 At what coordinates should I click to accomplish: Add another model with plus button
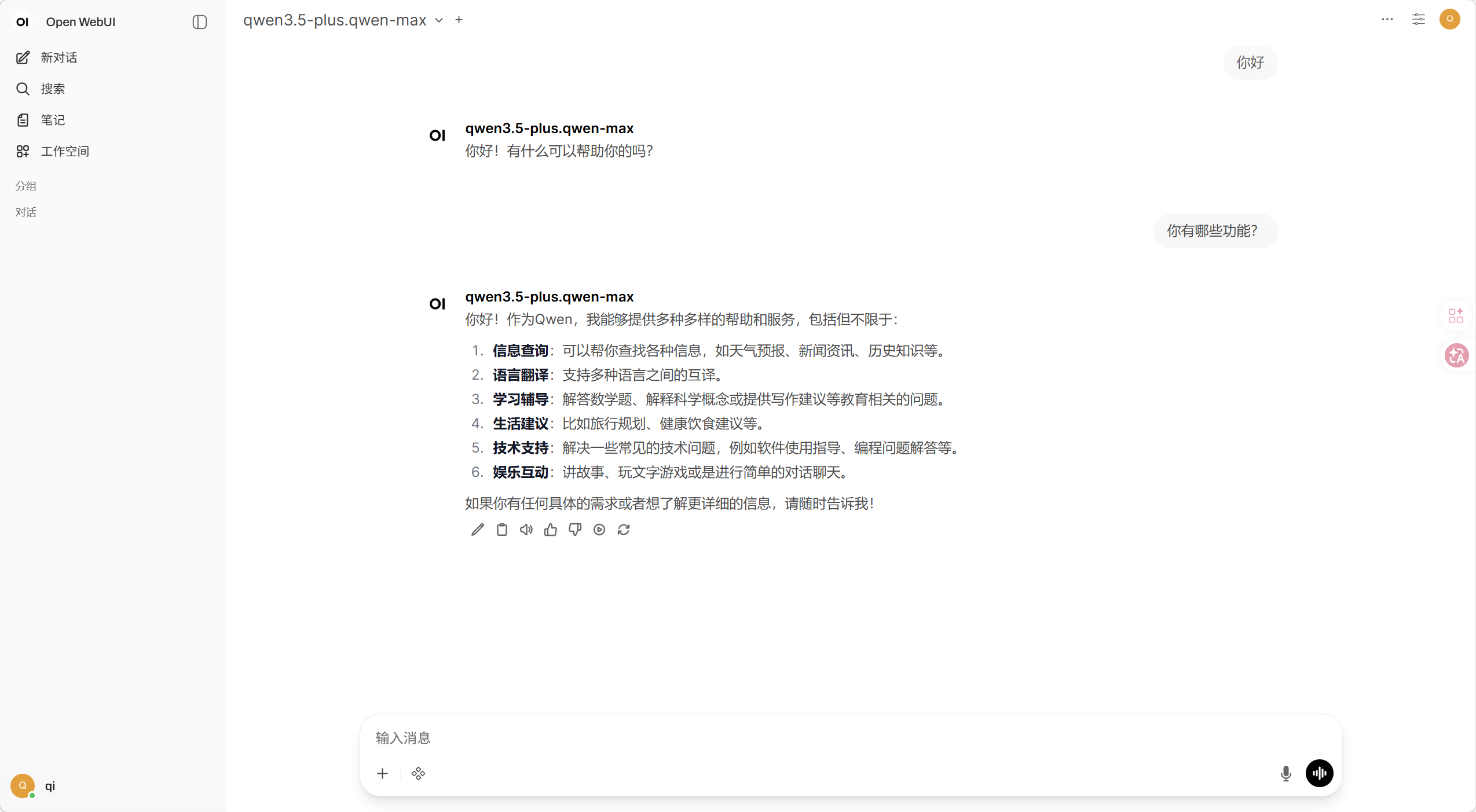459,20
